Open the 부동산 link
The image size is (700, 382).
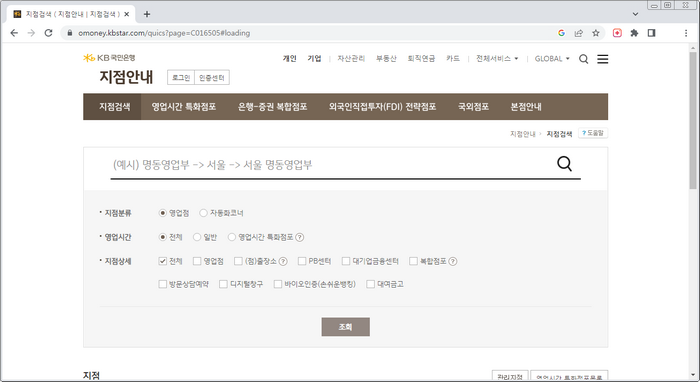coord(386,58)
